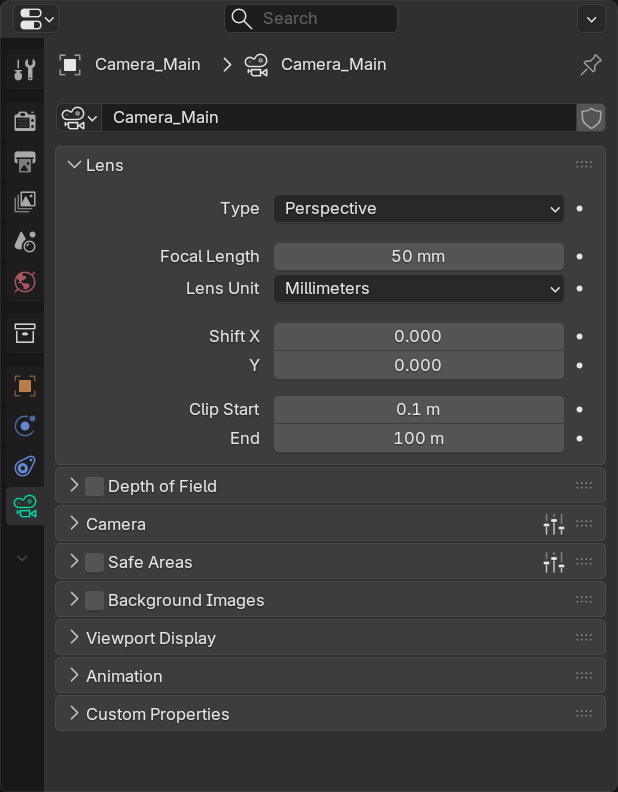
Task: Select the Camera data properties tab
Action: pos(25,506)
